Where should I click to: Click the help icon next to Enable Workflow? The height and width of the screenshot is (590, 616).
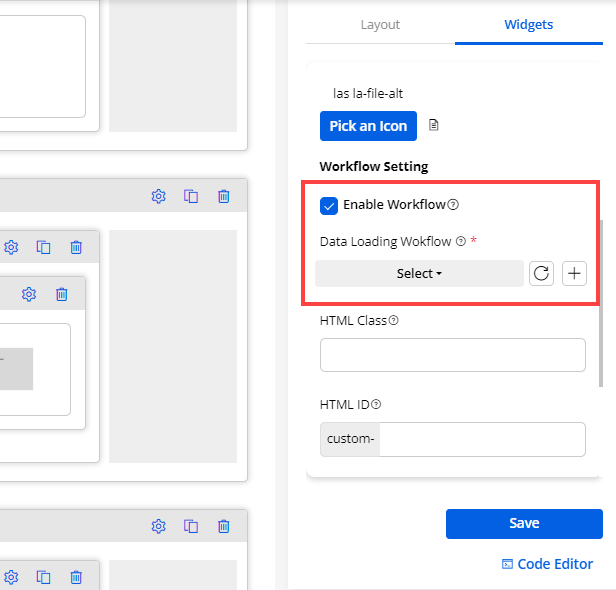(453, 205)
